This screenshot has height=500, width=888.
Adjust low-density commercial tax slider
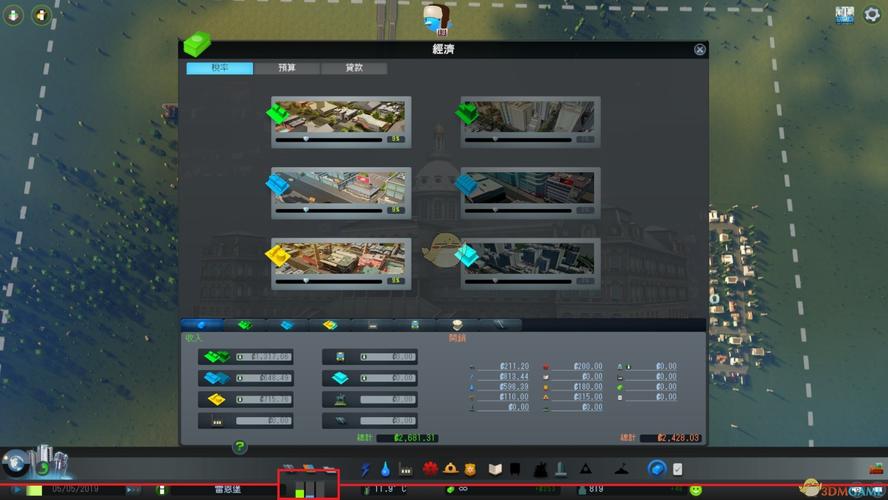coord(328,210)
